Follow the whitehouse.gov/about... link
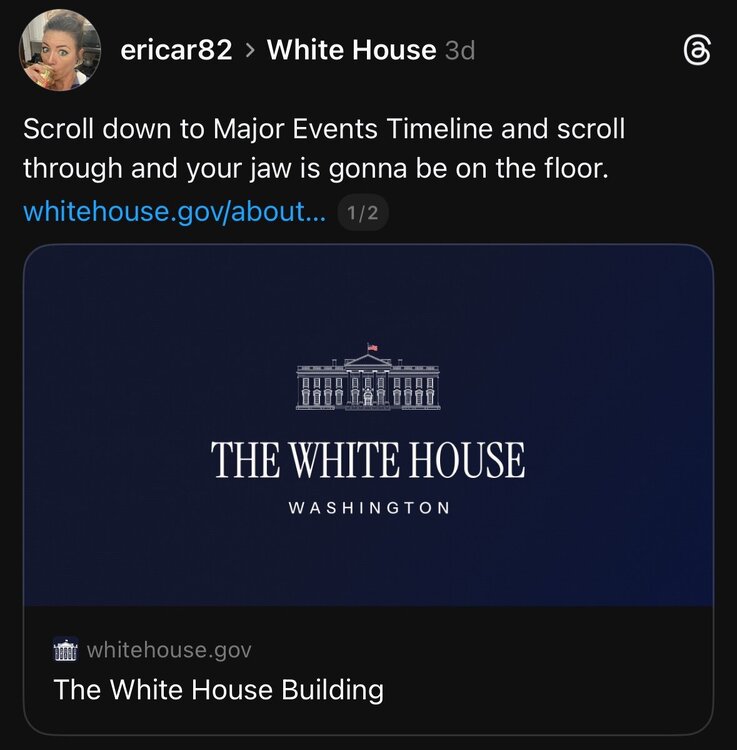Viewport: 737px width, 750px height. [x=175, y=211]
